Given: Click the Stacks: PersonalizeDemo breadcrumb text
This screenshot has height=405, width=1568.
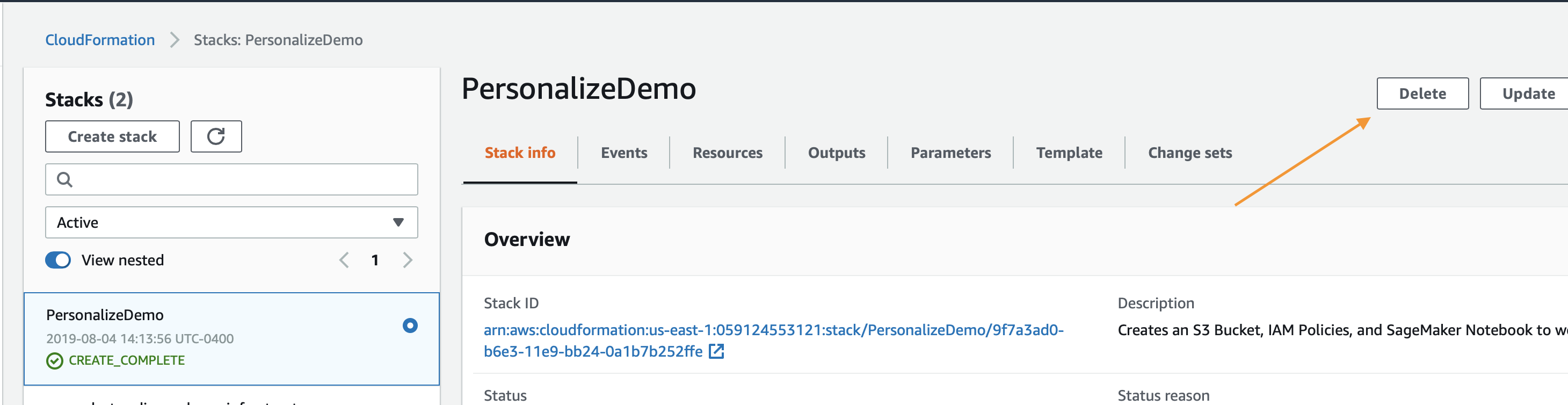Looking at the screenshot, I should click(278, 40).
